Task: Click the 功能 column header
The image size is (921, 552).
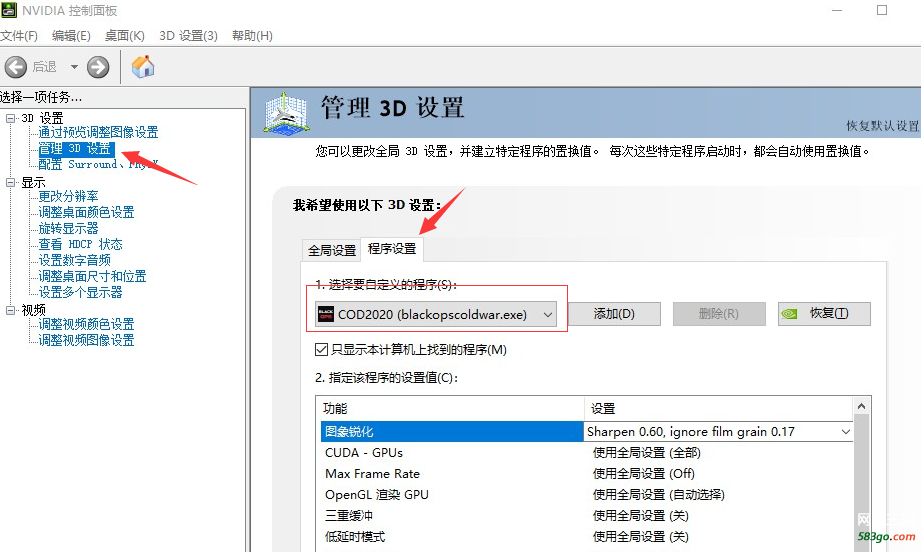Action: 451,408
